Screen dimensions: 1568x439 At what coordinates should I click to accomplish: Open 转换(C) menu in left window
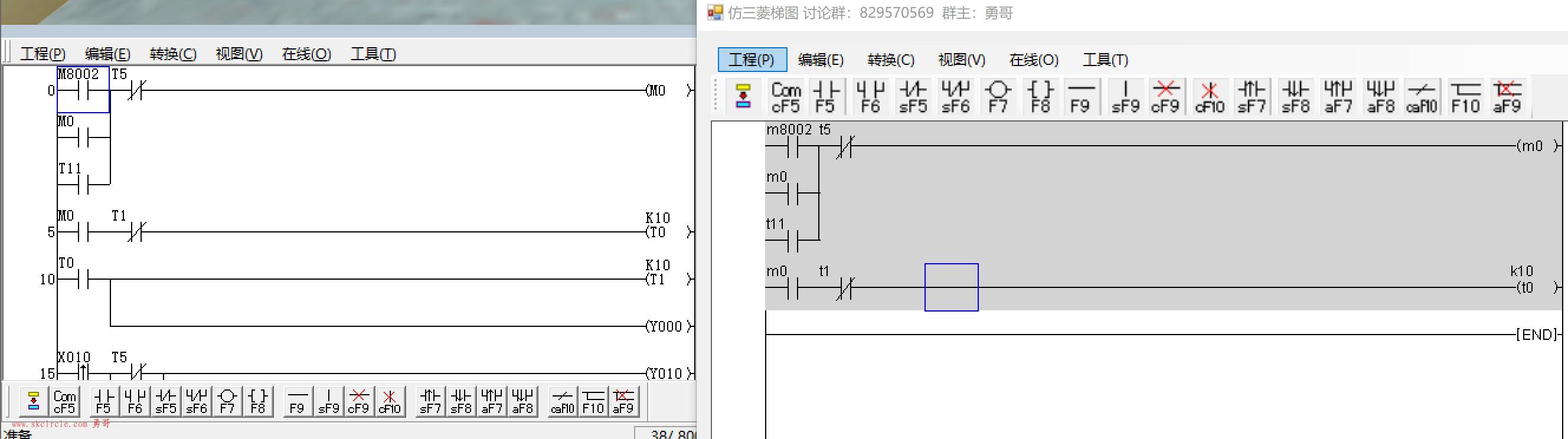[x=174, y=54]
